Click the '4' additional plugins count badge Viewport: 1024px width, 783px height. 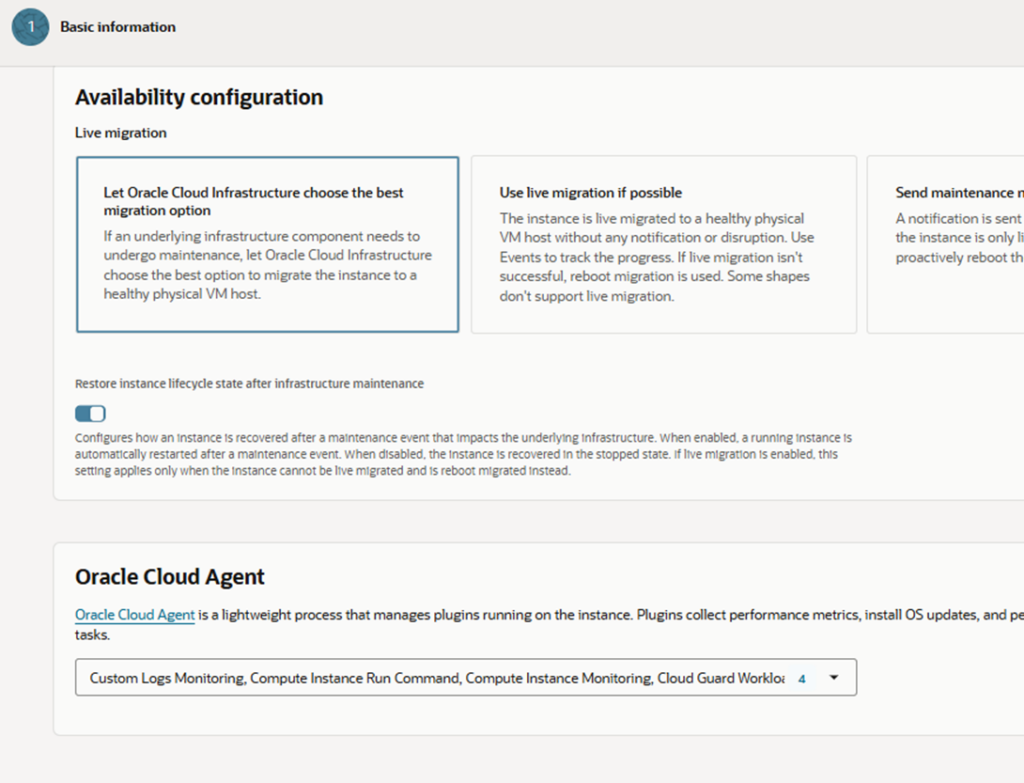[801, 679]
